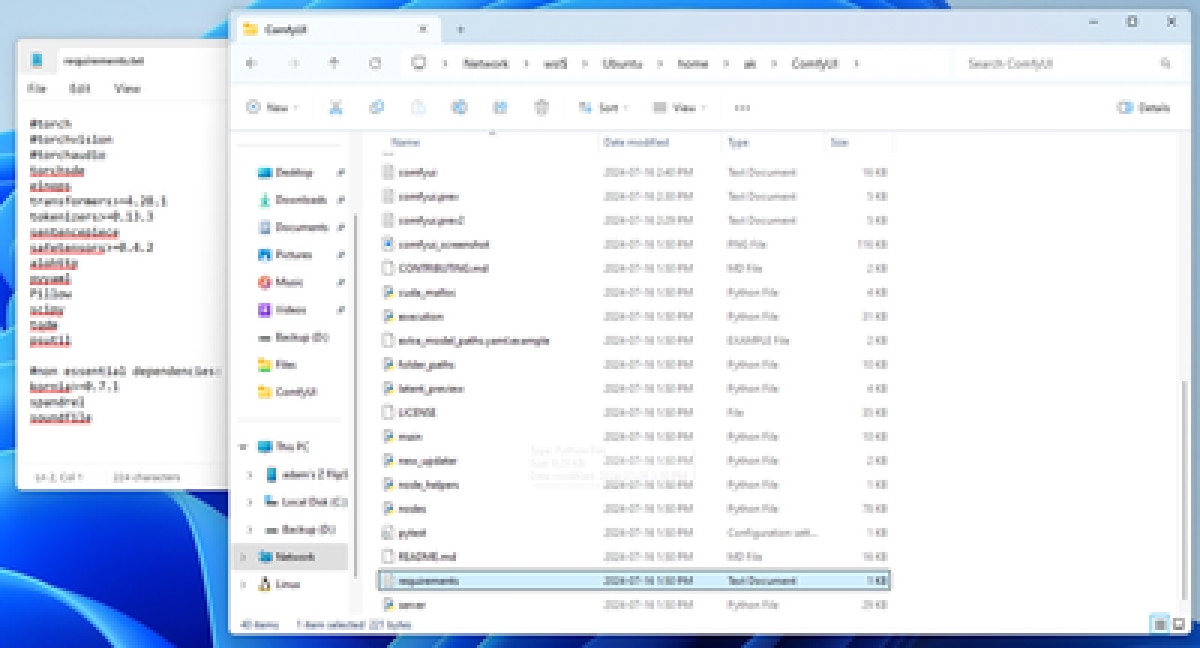Click the comfyui_screenshot PNG file icon
The width and height of the screenshot is (1200, 648).
pyautogui.click(x=389, y=244)
